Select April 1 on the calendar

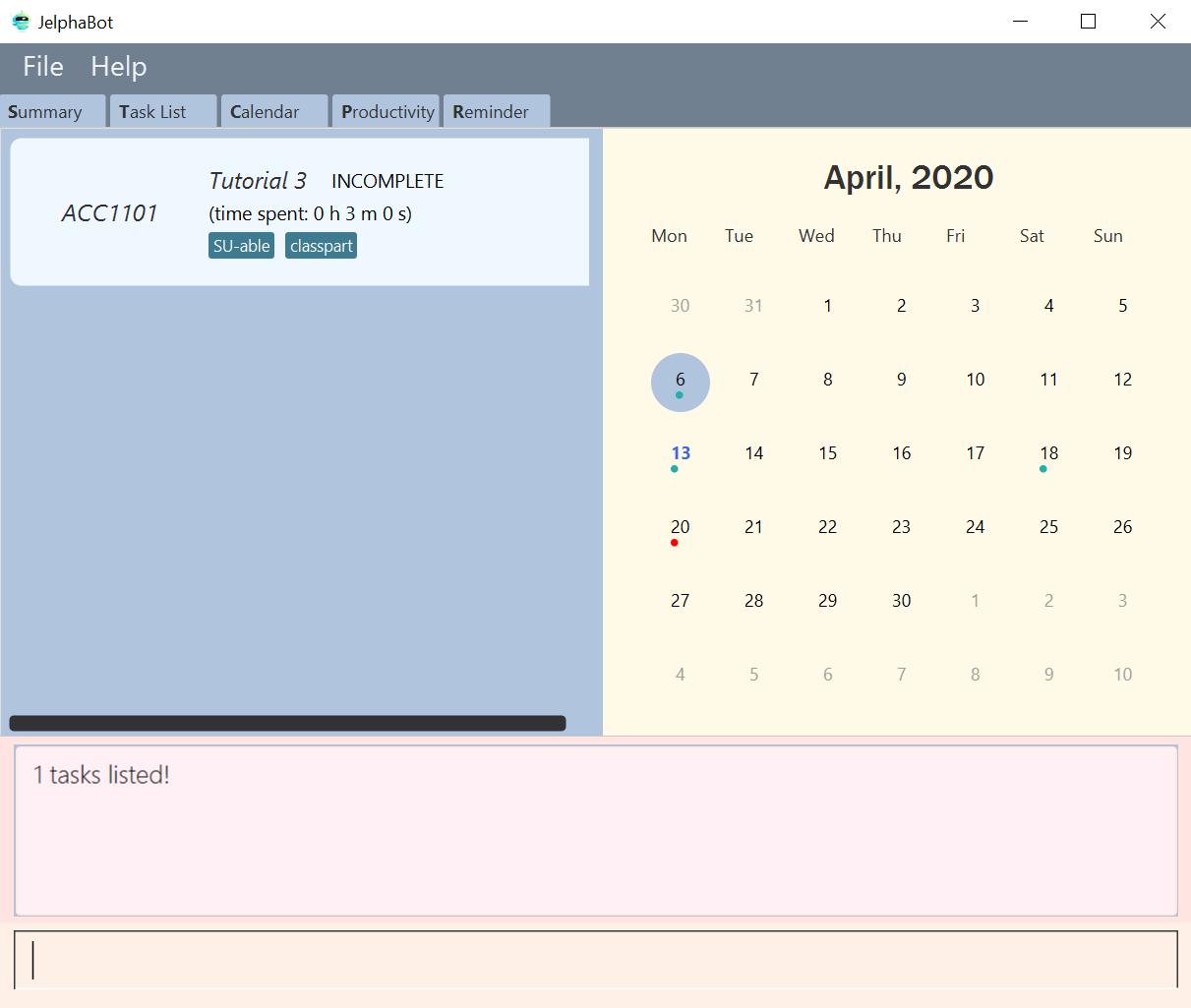click(x=827, y=306)
